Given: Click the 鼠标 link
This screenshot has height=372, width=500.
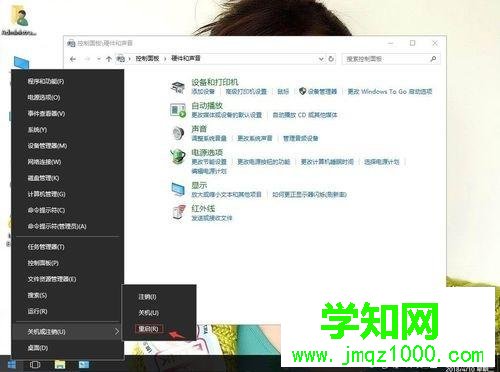Looking at the screenshot, I should click(283, 91).
